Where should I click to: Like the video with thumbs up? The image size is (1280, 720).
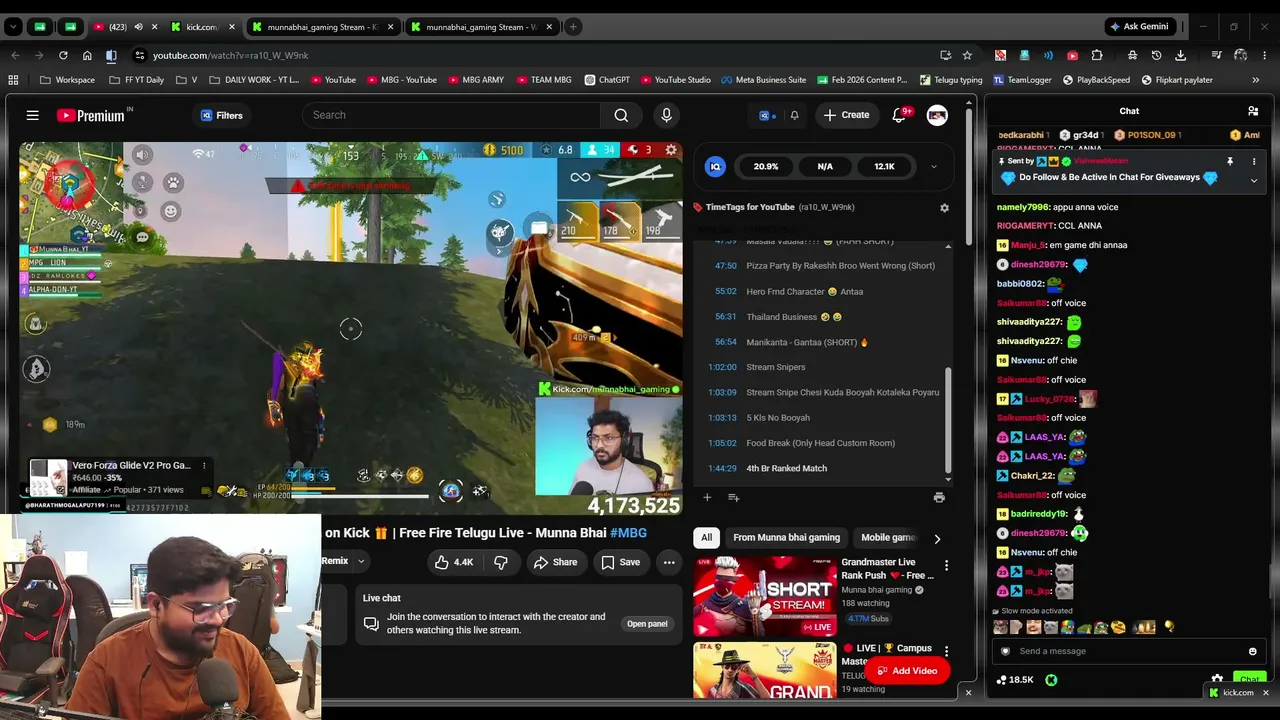point(453,562)
